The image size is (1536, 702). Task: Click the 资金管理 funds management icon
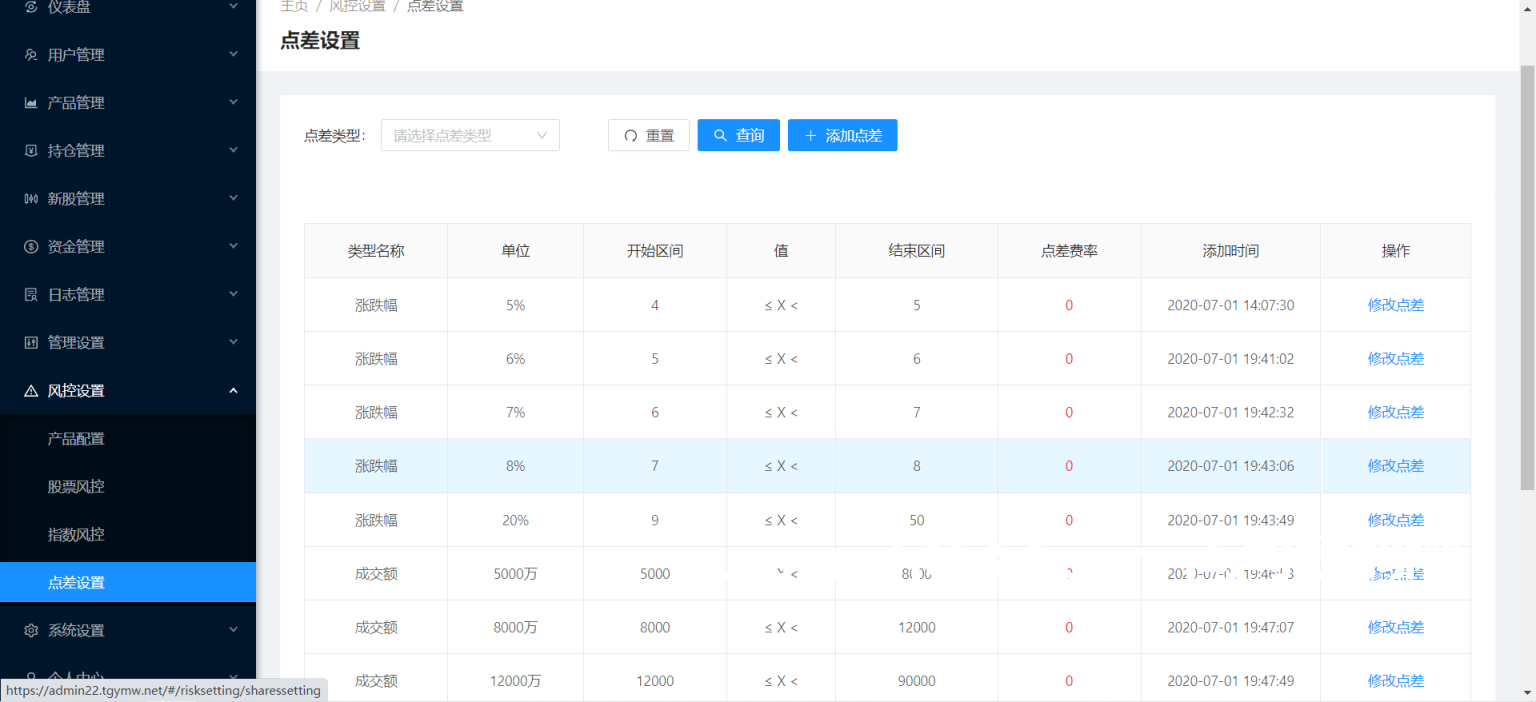[28, 246]
